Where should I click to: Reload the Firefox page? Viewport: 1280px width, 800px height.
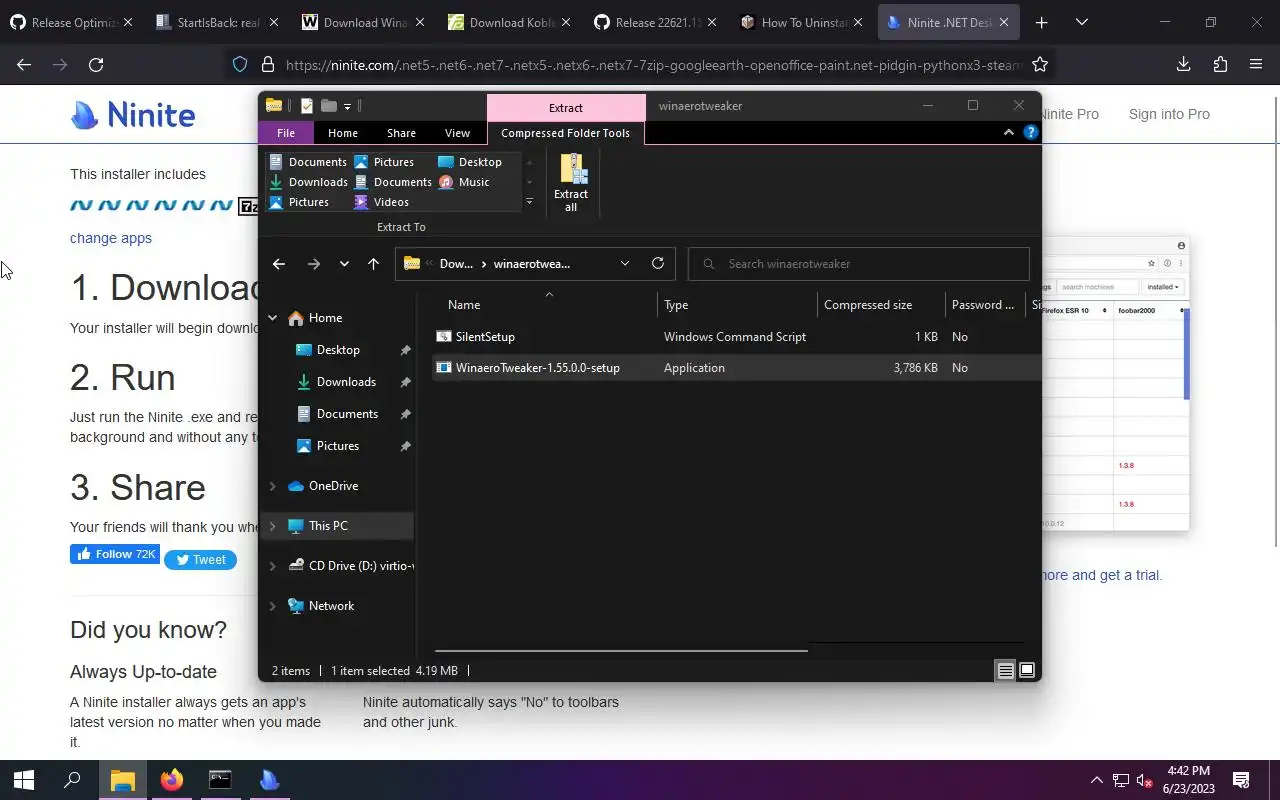coord(96,65)
